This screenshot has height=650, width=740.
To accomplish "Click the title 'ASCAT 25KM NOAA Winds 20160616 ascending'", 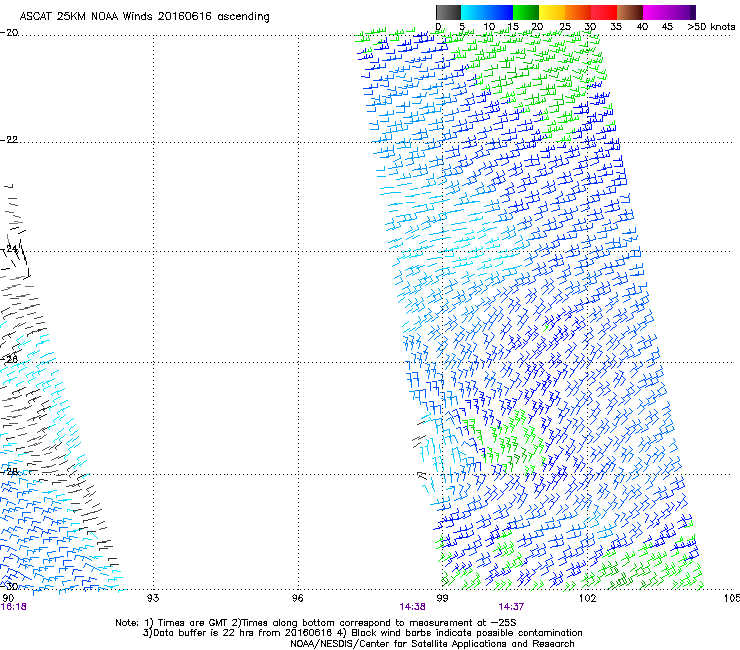I will [144, 17].
